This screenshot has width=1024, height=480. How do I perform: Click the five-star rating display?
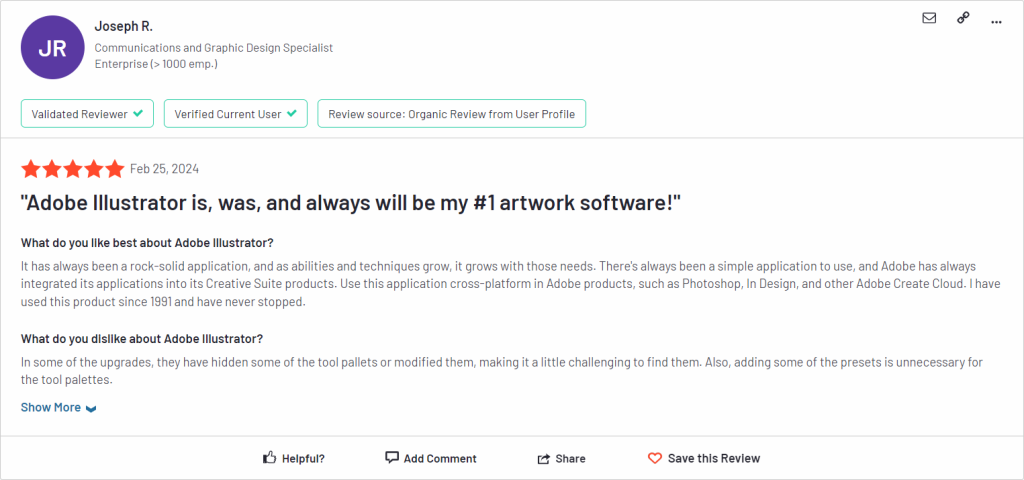click(72, 169)
